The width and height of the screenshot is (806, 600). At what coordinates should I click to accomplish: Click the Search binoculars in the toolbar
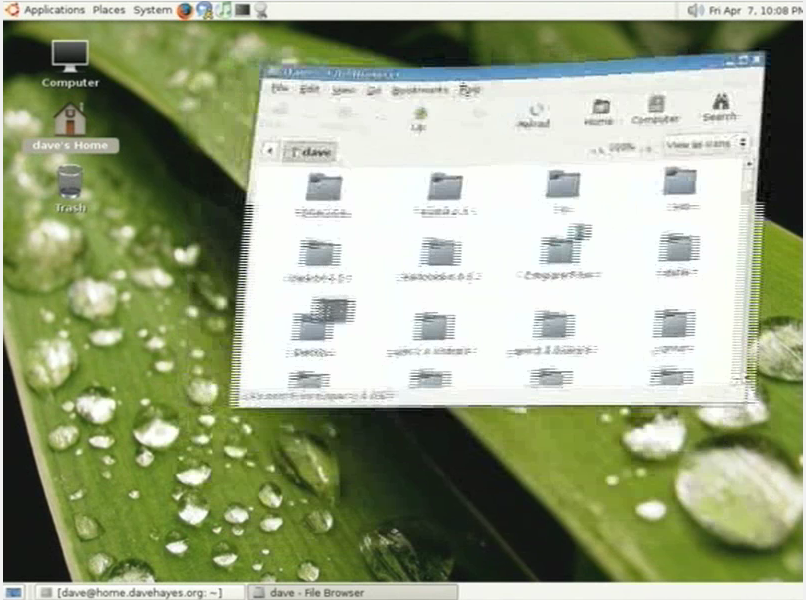click(x=720, y=107)
